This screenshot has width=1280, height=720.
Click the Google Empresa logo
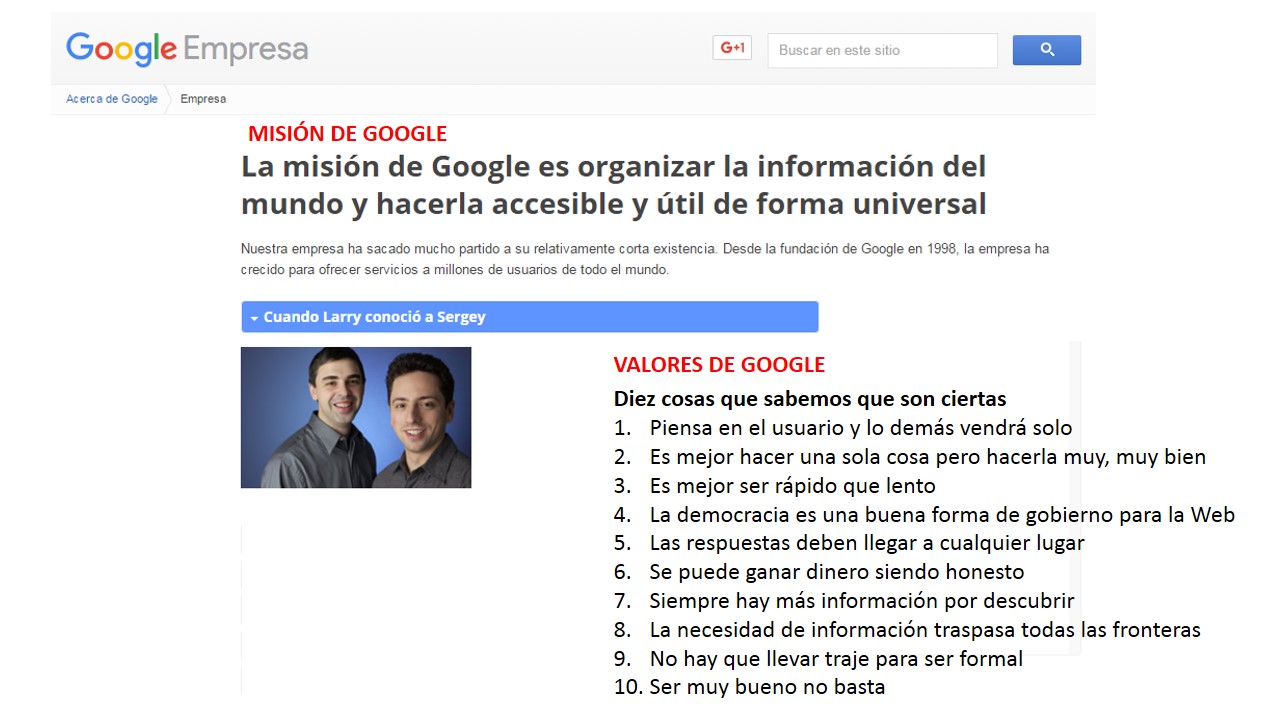pyautogui.click(x=187, y=49)
